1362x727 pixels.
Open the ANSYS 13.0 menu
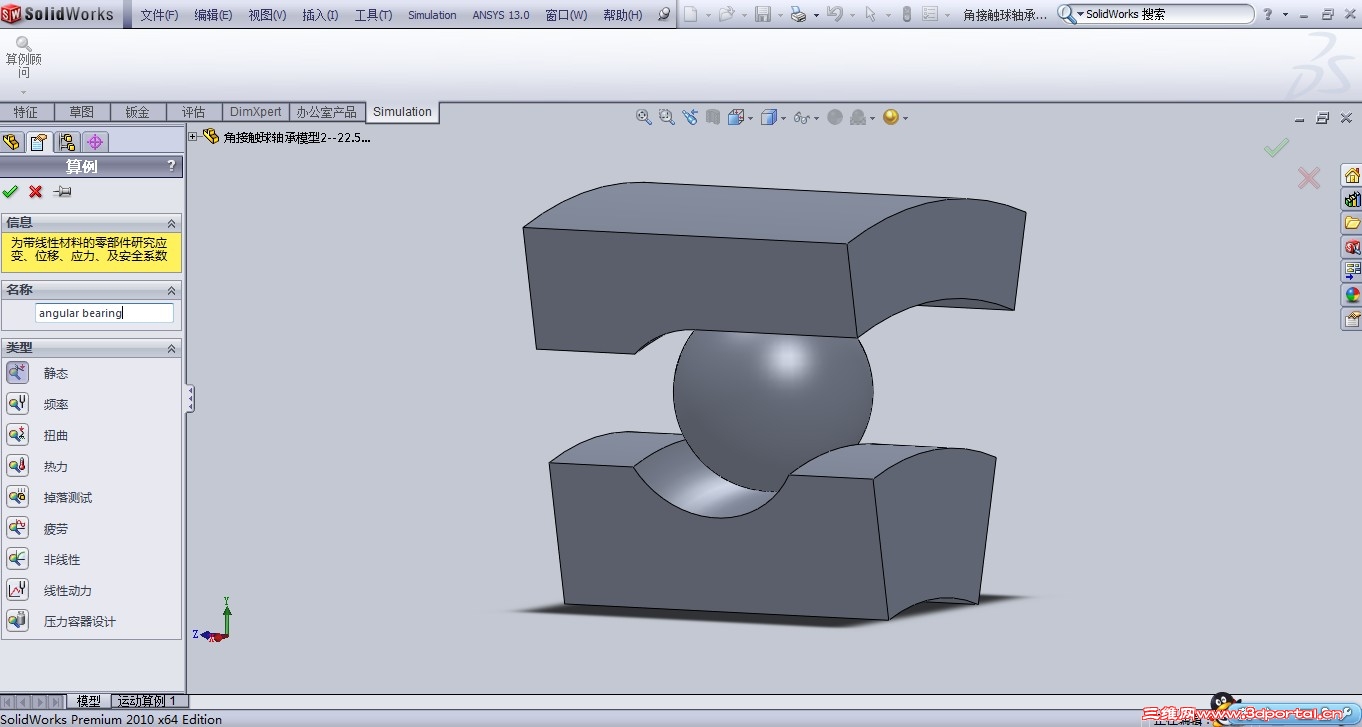[501, 15]
